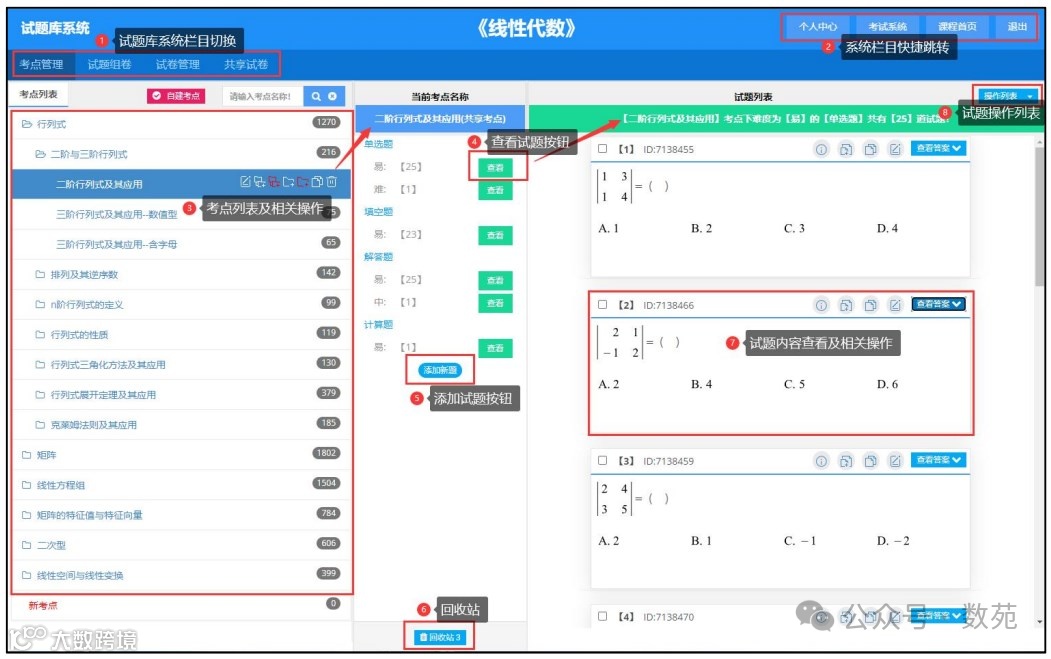This screenshot has height=659, width=1051.
Task: Click edit icon for question ID:7138466
Action: click(x=895, y=306)
